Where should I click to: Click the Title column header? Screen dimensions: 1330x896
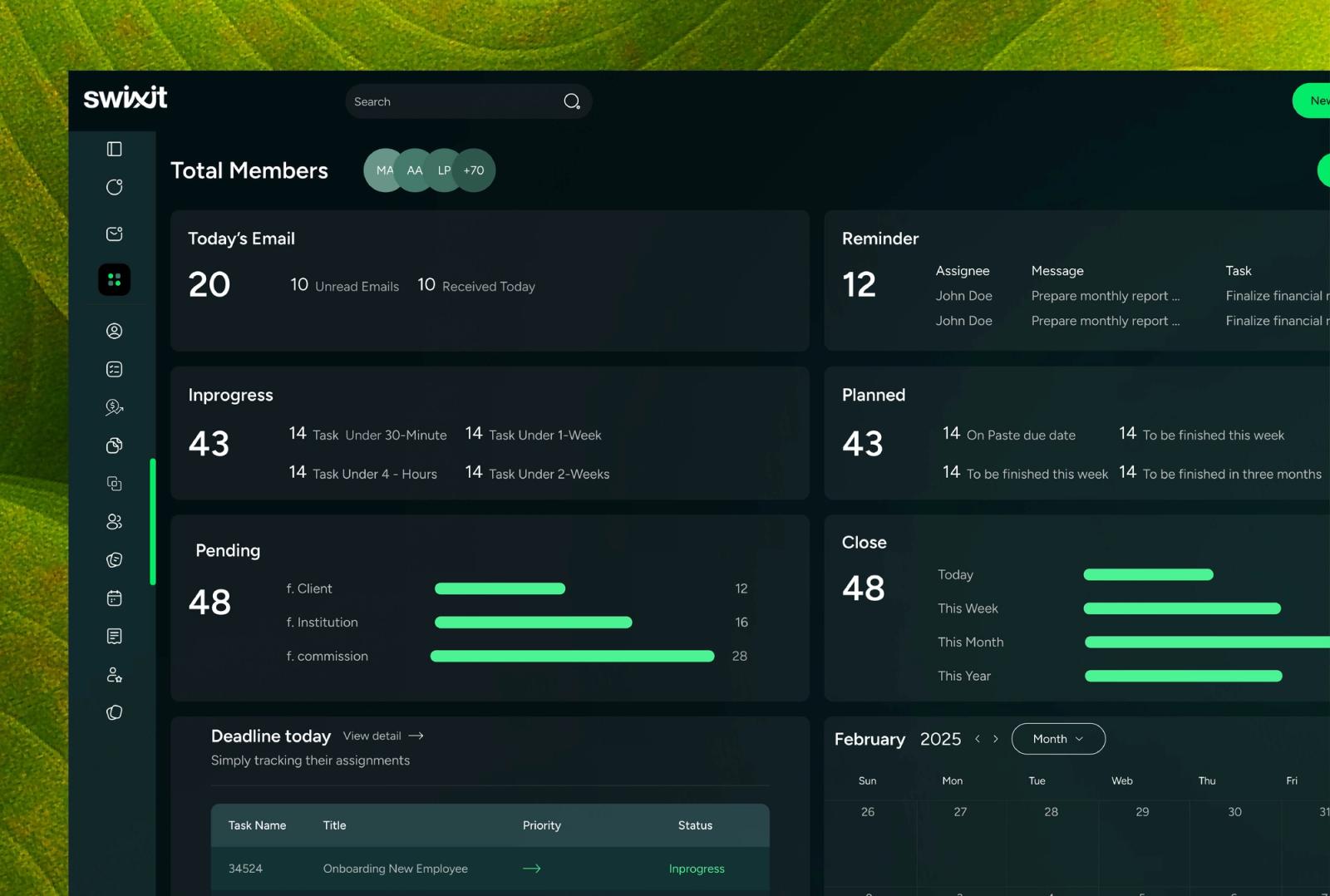[x=334, y=825]
